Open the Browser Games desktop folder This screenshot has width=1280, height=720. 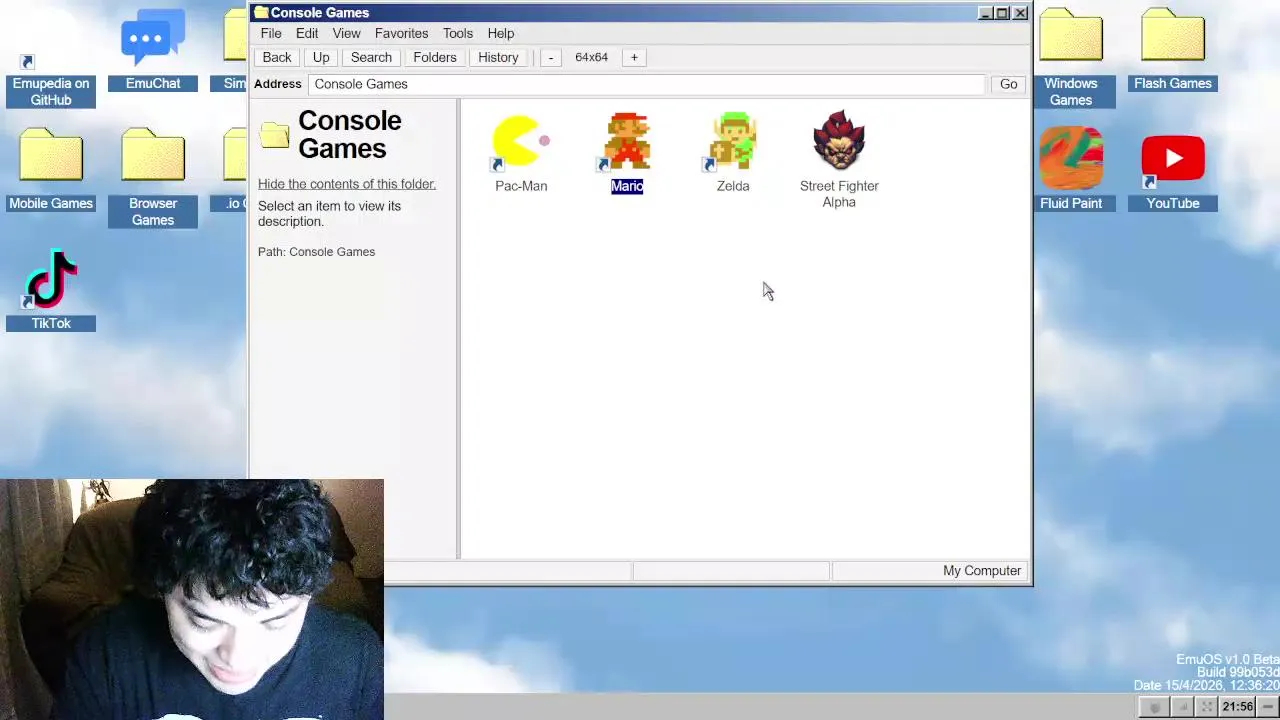coord(153,178)
